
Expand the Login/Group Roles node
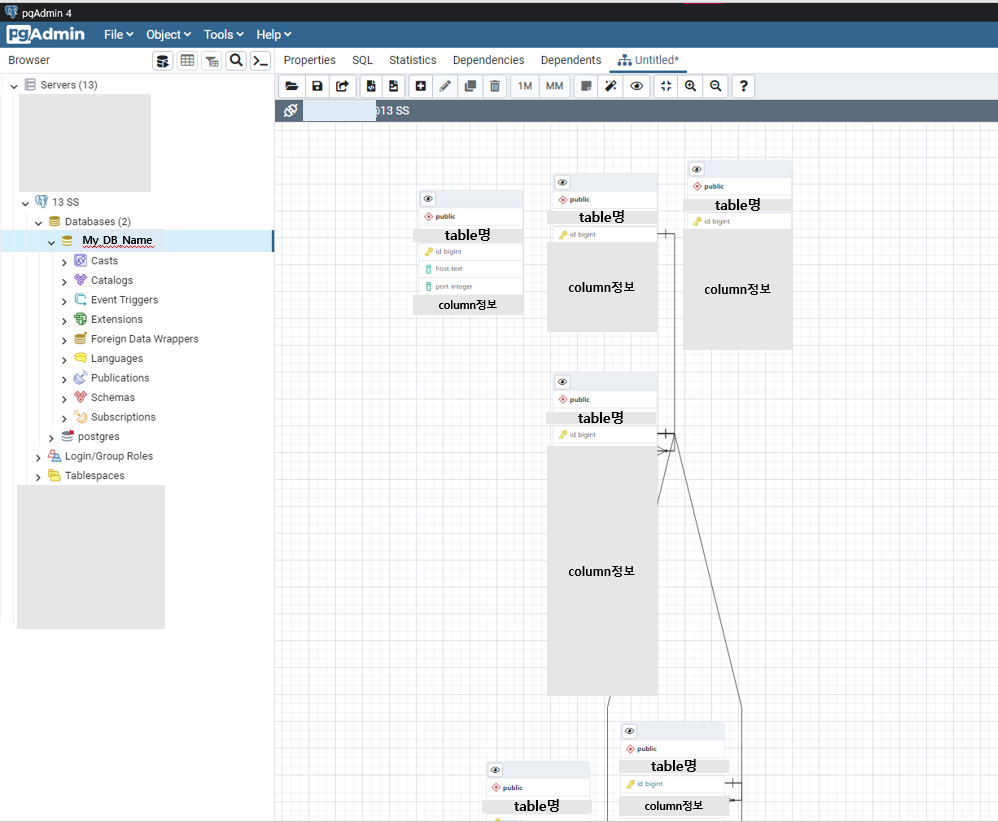38,455
